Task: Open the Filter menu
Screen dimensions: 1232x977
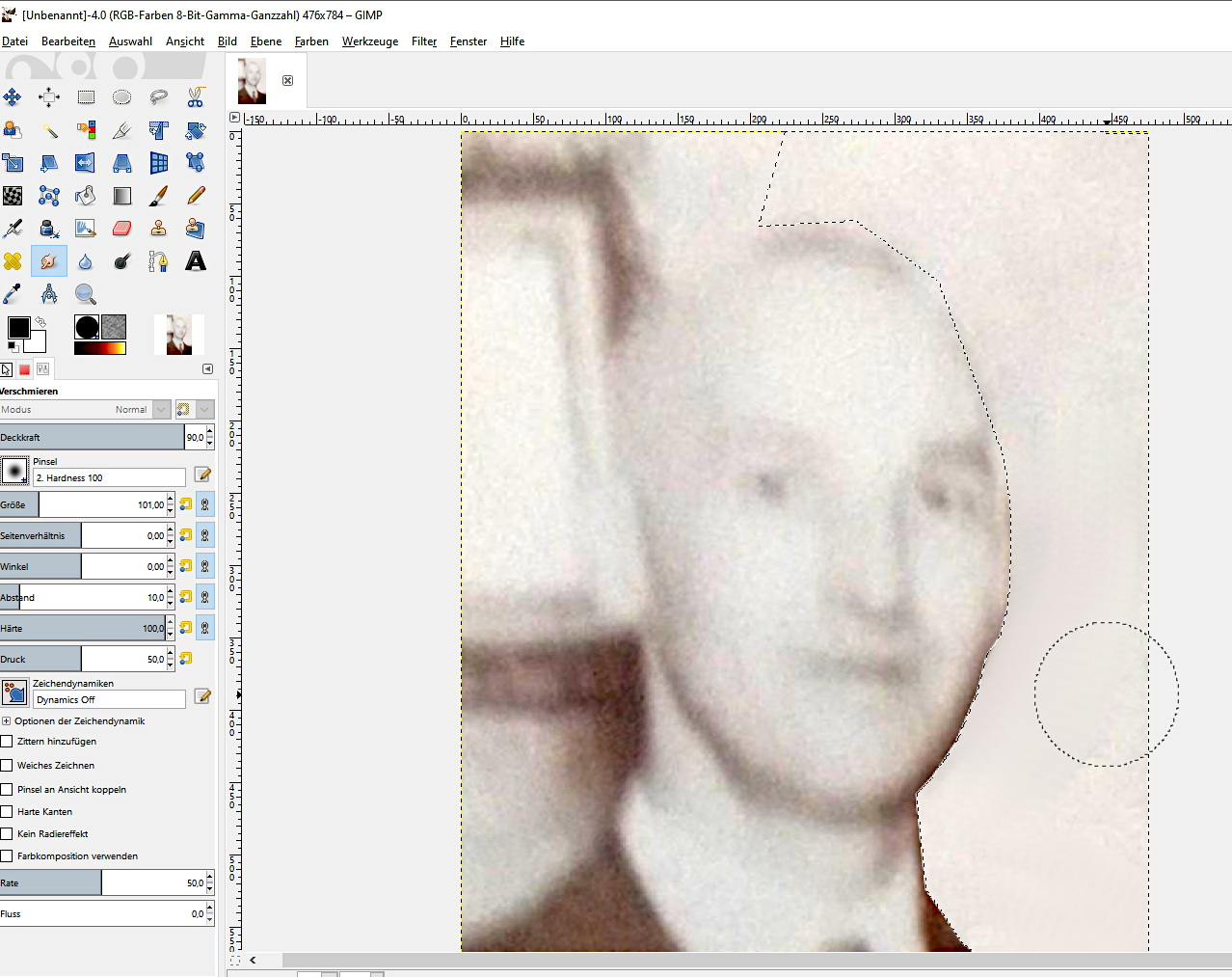Action: coord(423,41)
